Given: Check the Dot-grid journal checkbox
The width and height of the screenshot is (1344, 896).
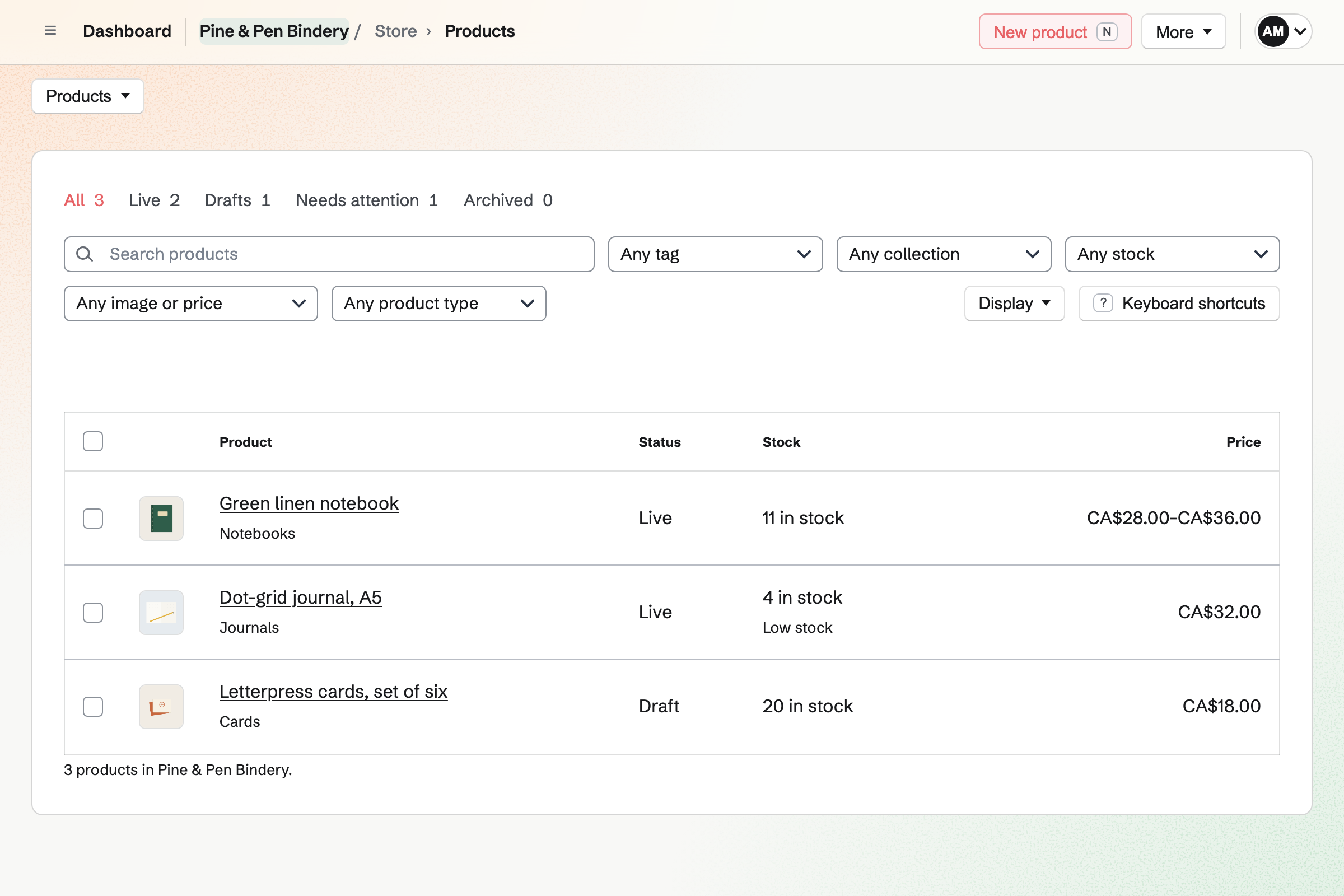Looking at the screenshot, I should coord(92,613).
